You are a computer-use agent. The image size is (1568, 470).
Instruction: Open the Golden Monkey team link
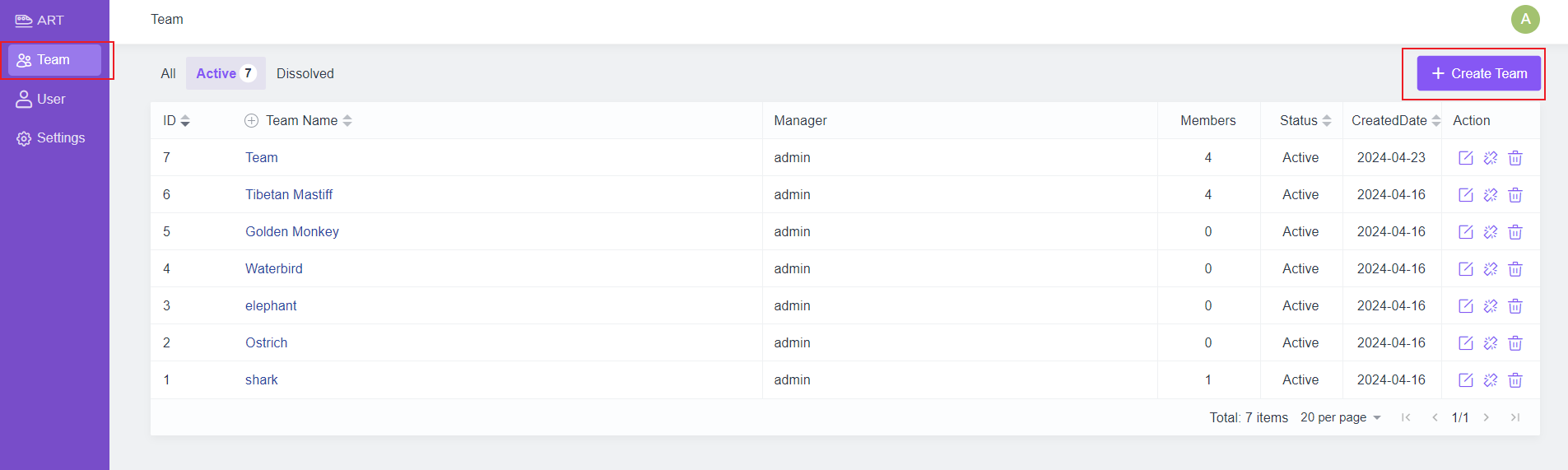292,232
